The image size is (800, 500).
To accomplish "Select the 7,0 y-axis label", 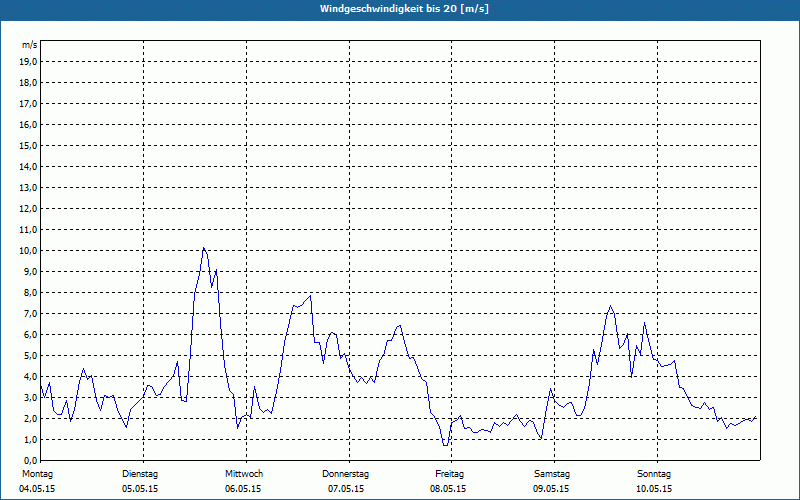I will [x=30, y=314].
